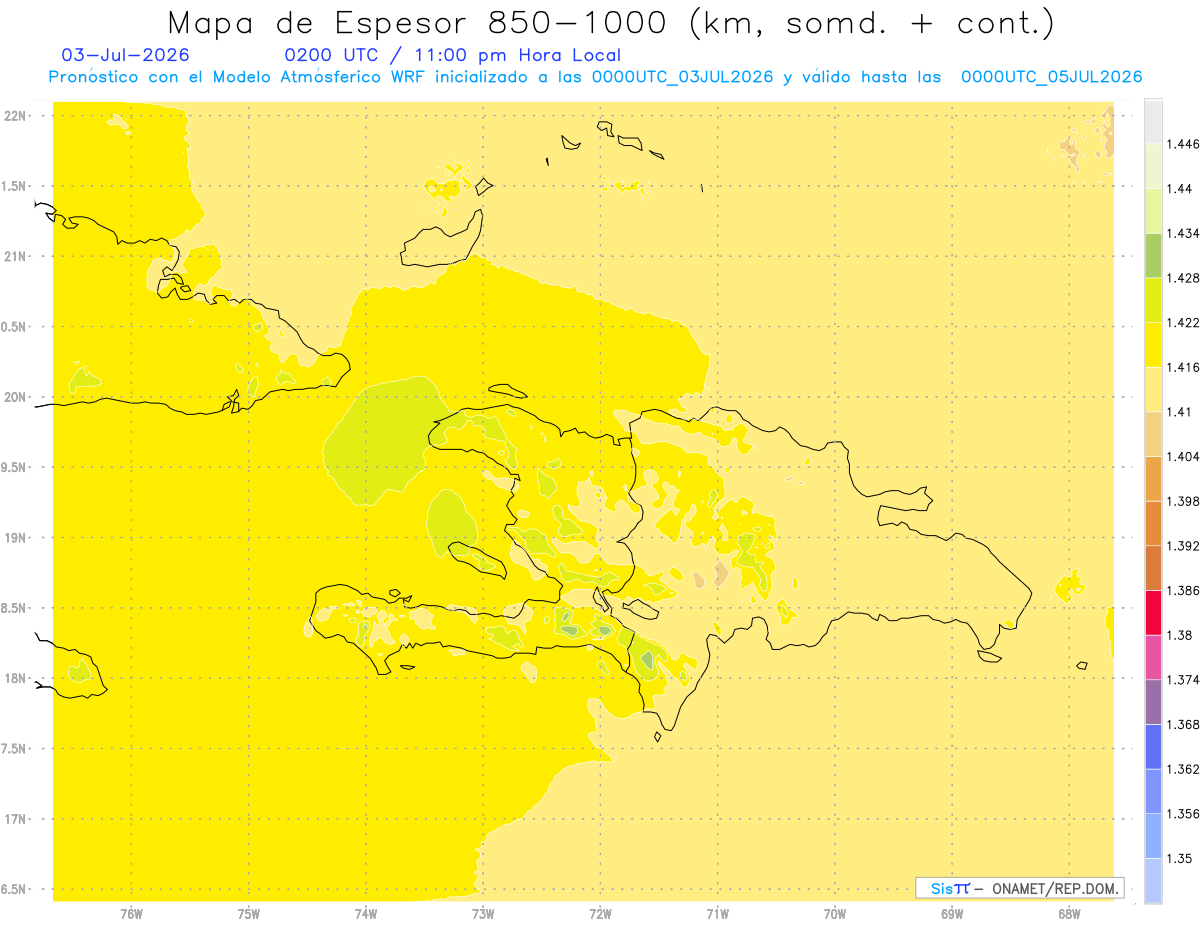Click the colorbar value '1.428'
Screen dimensions: 1200x927
[1183, 278]
